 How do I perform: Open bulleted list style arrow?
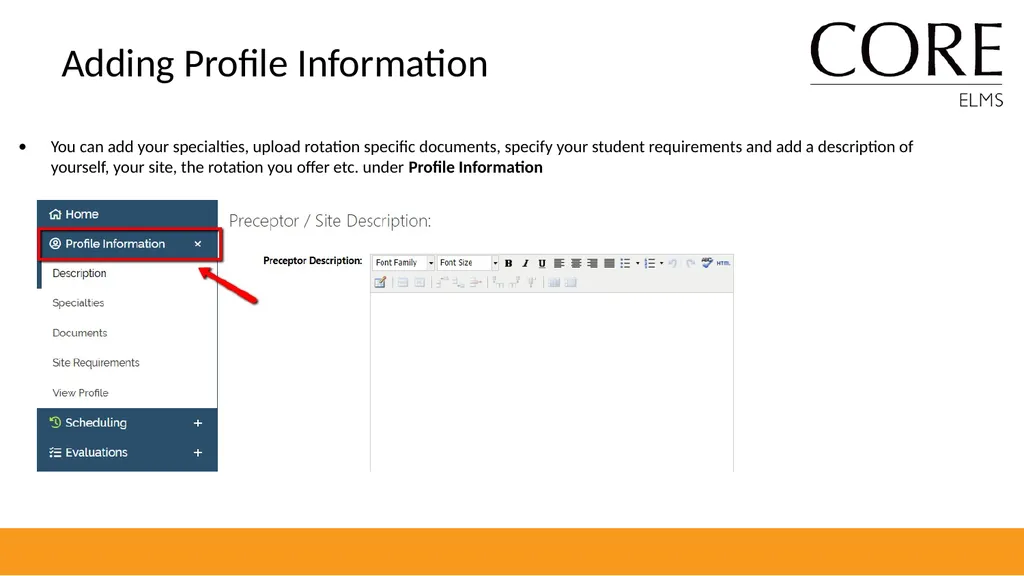[637, 263]
